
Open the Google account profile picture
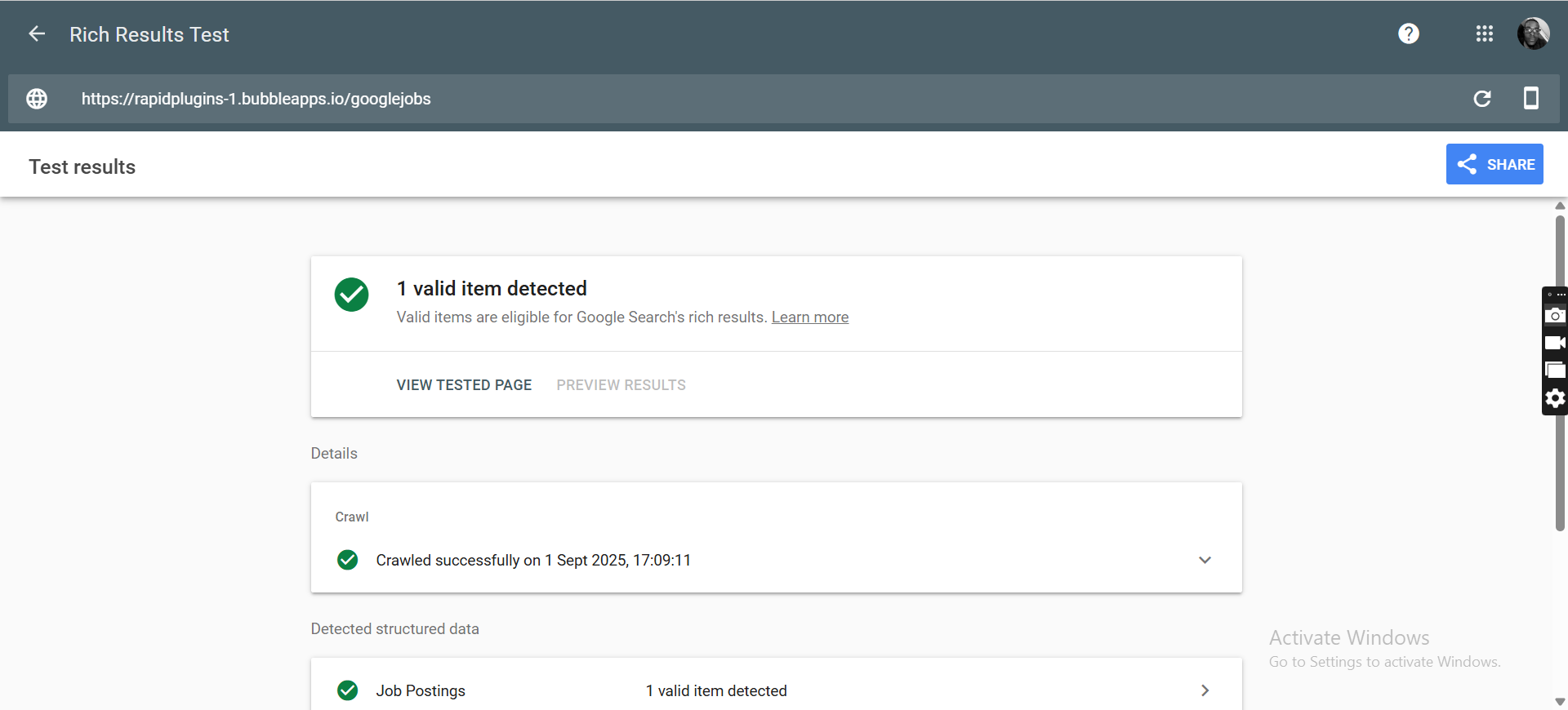point(1533,33)
